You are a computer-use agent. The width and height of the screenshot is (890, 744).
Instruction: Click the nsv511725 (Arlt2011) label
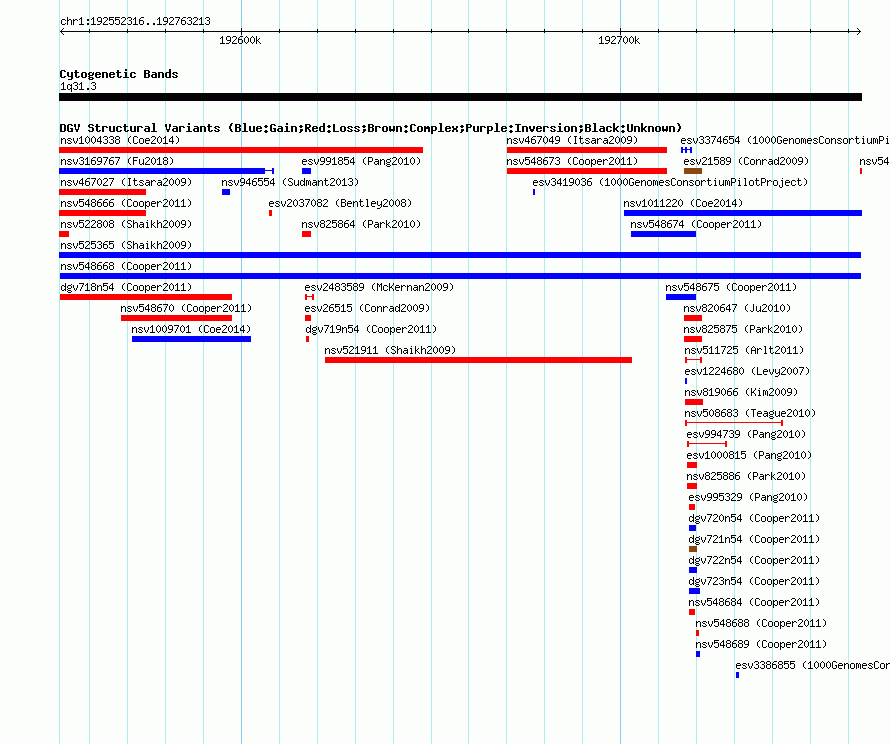point(744,350)
